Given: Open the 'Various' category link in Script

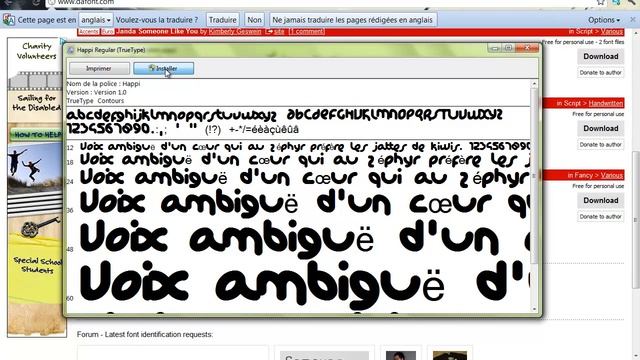Looking at the screenshot, I should click(x=611, y=31).
